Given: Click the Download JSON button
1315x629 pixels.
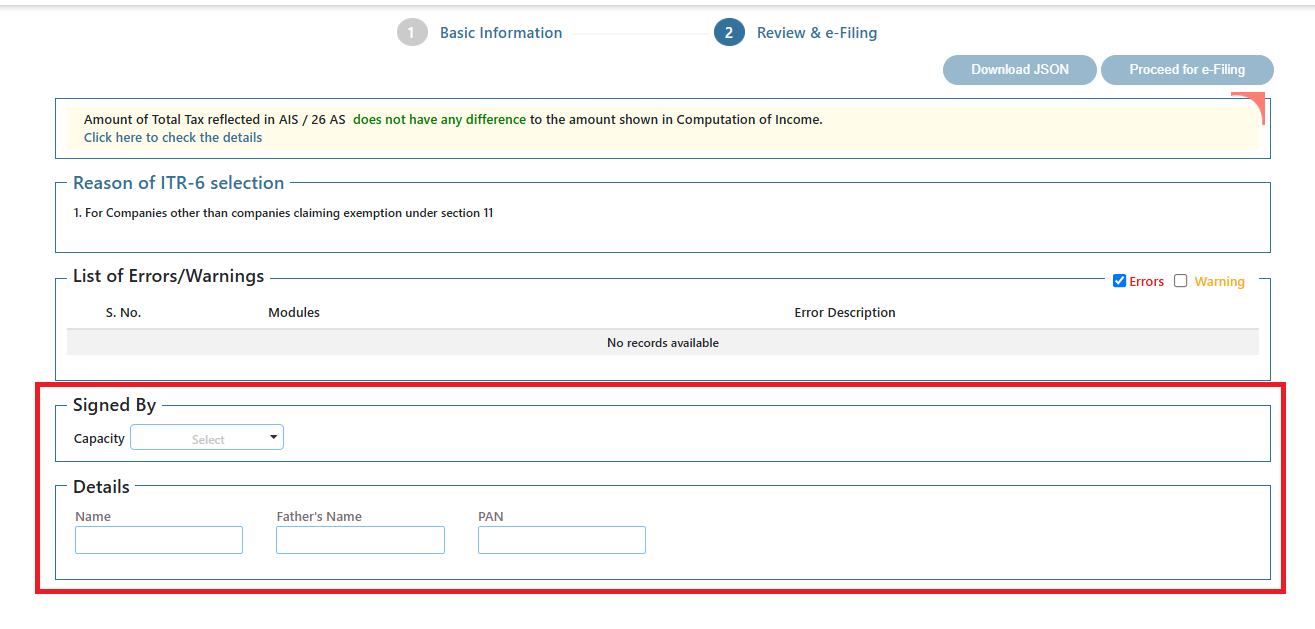Looking at the screenshot, I should 1019,70.
